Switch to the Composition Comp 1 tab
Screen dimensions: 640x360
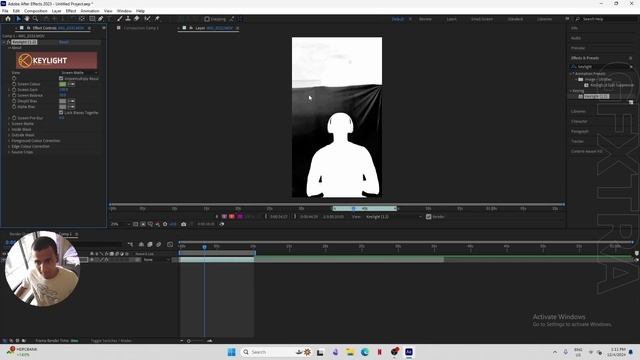click(141, 28)
